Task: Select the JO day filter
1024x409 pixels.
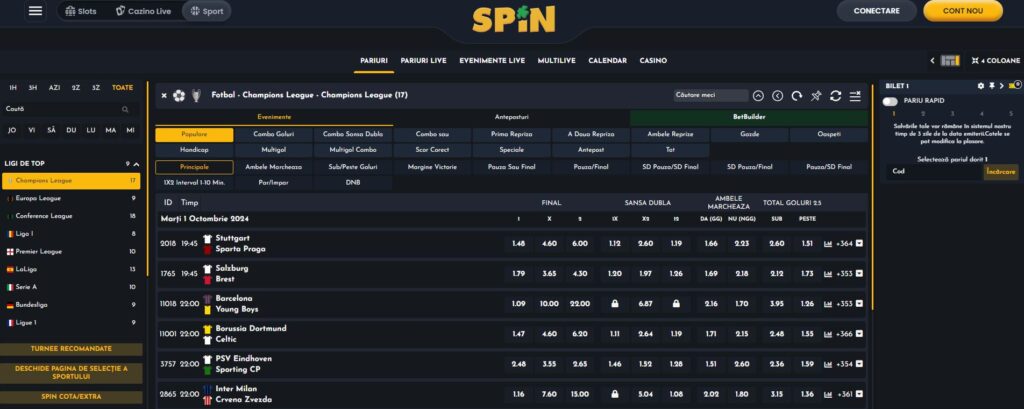Action: pos(12,131)
